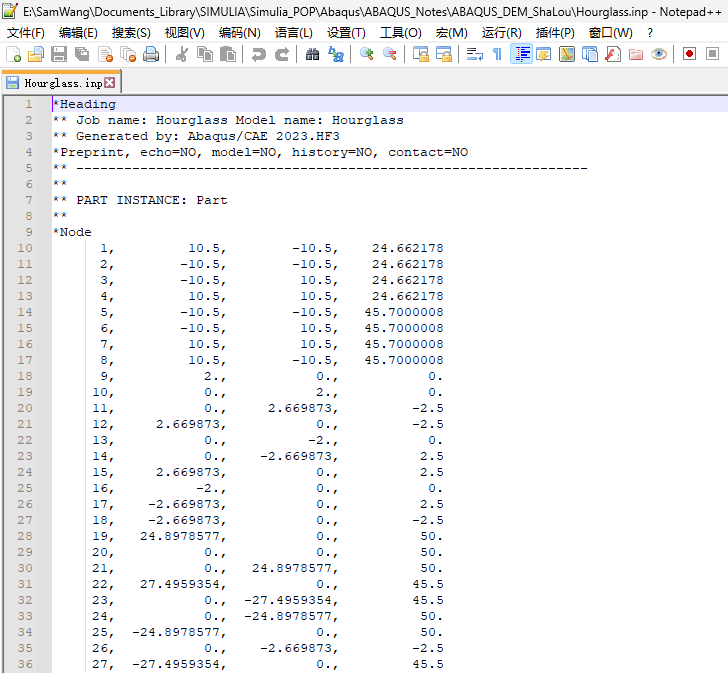
Task: Open the 视图(V) menu
Action: tap(185, 33)
